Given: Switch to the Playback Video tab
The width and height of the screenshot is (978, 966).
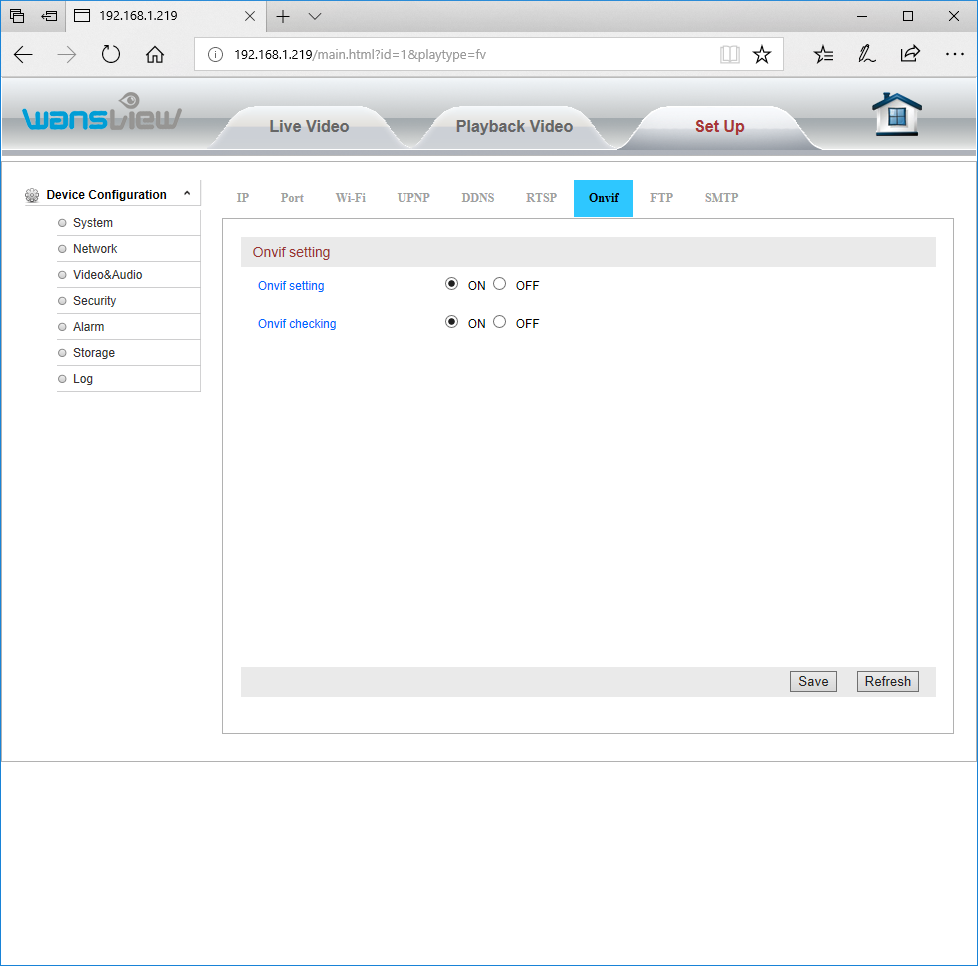Looking at the screenshot, I should 514,127.
